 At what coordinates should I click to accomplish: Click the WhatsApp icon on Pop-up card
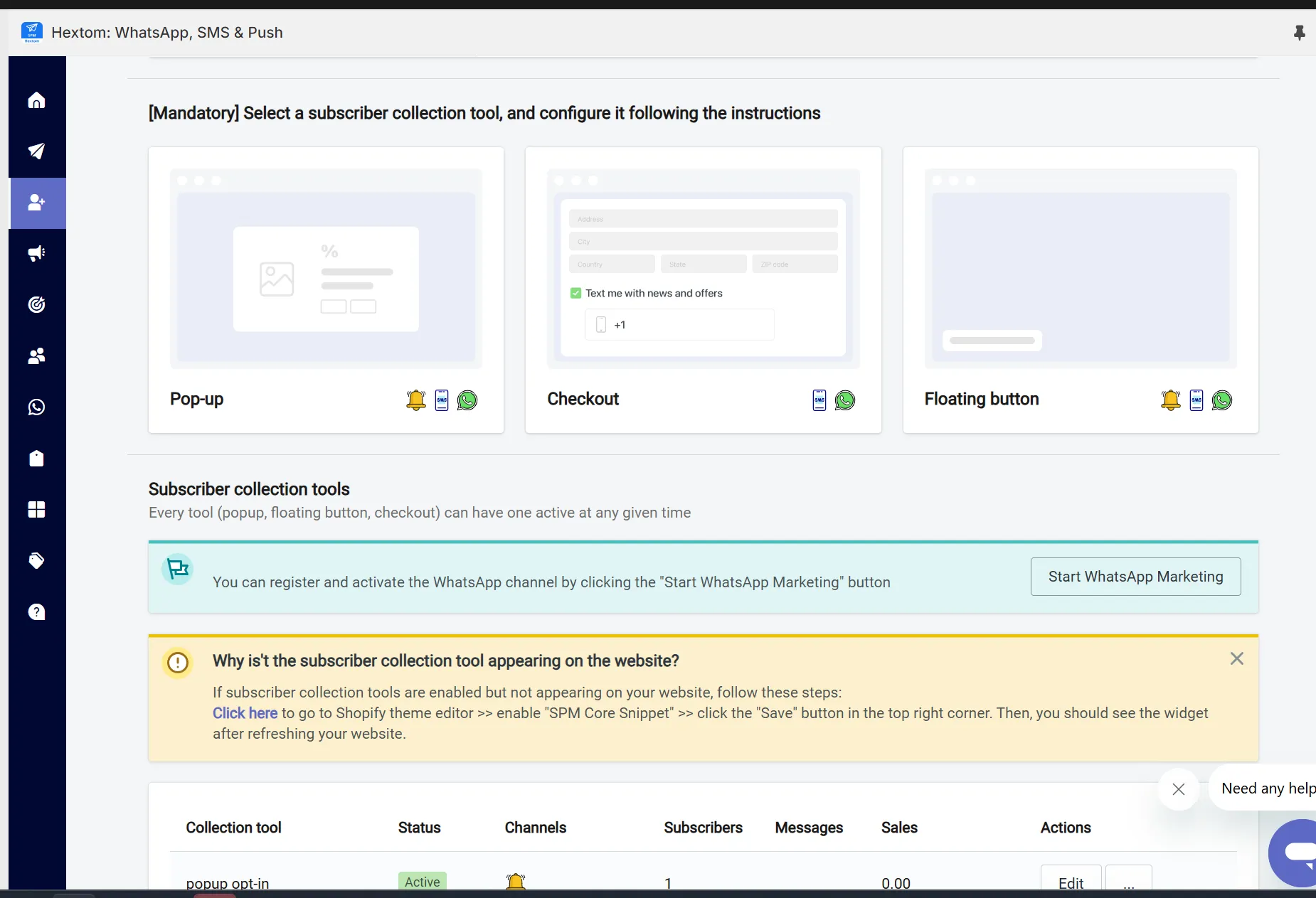coord(467,400)
